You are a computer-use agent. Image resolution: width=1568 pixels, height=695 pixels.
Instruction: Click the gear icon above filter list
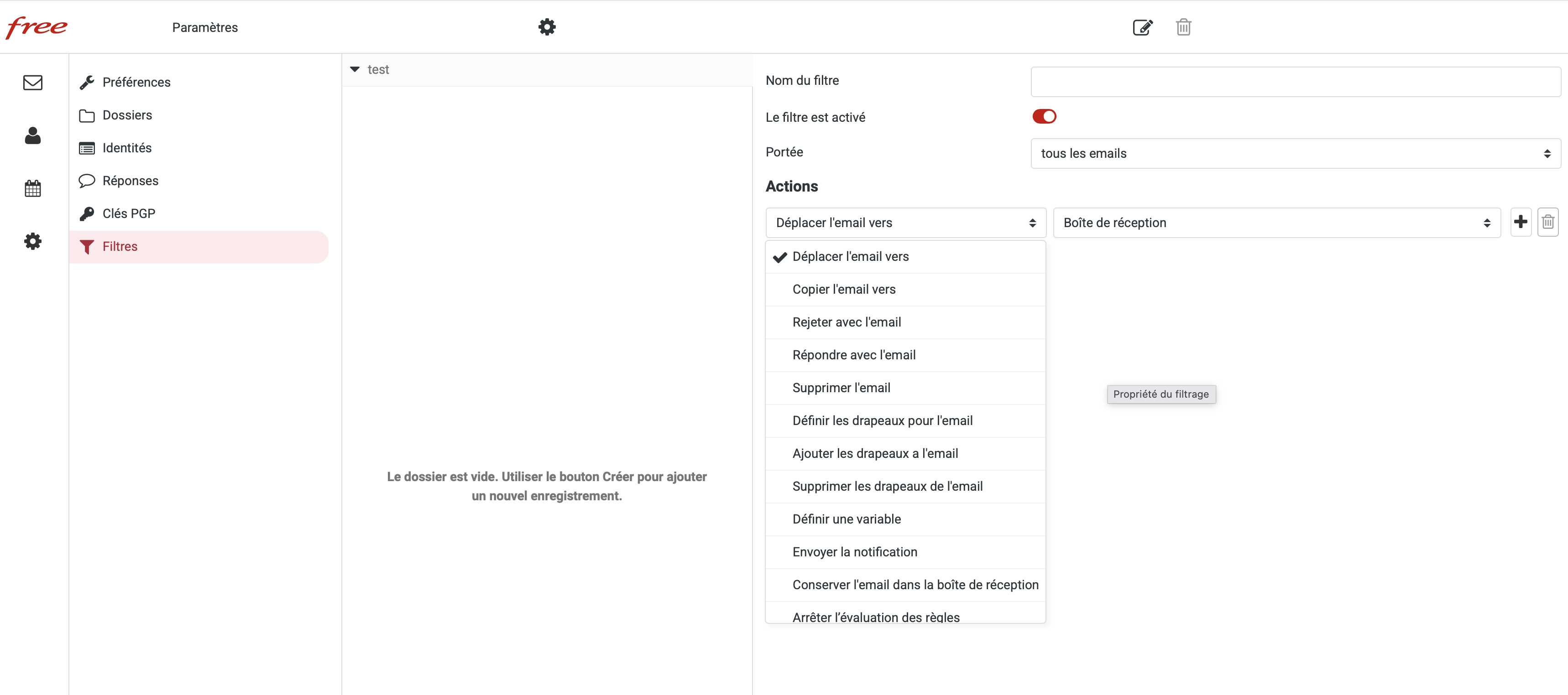(x=547, y=27)
